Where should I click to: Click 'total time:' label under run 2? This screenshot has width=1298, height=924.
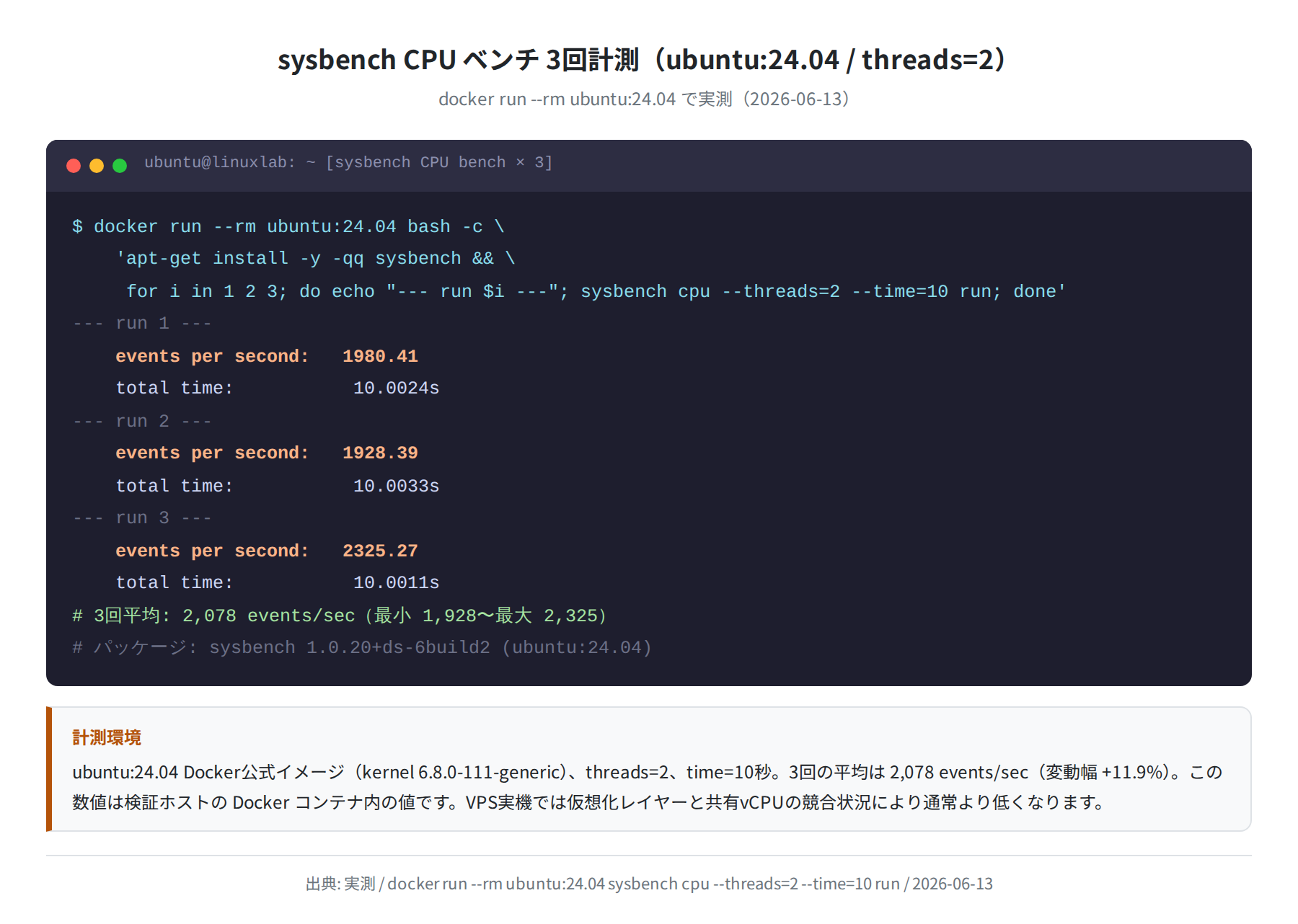click(175, 487)
